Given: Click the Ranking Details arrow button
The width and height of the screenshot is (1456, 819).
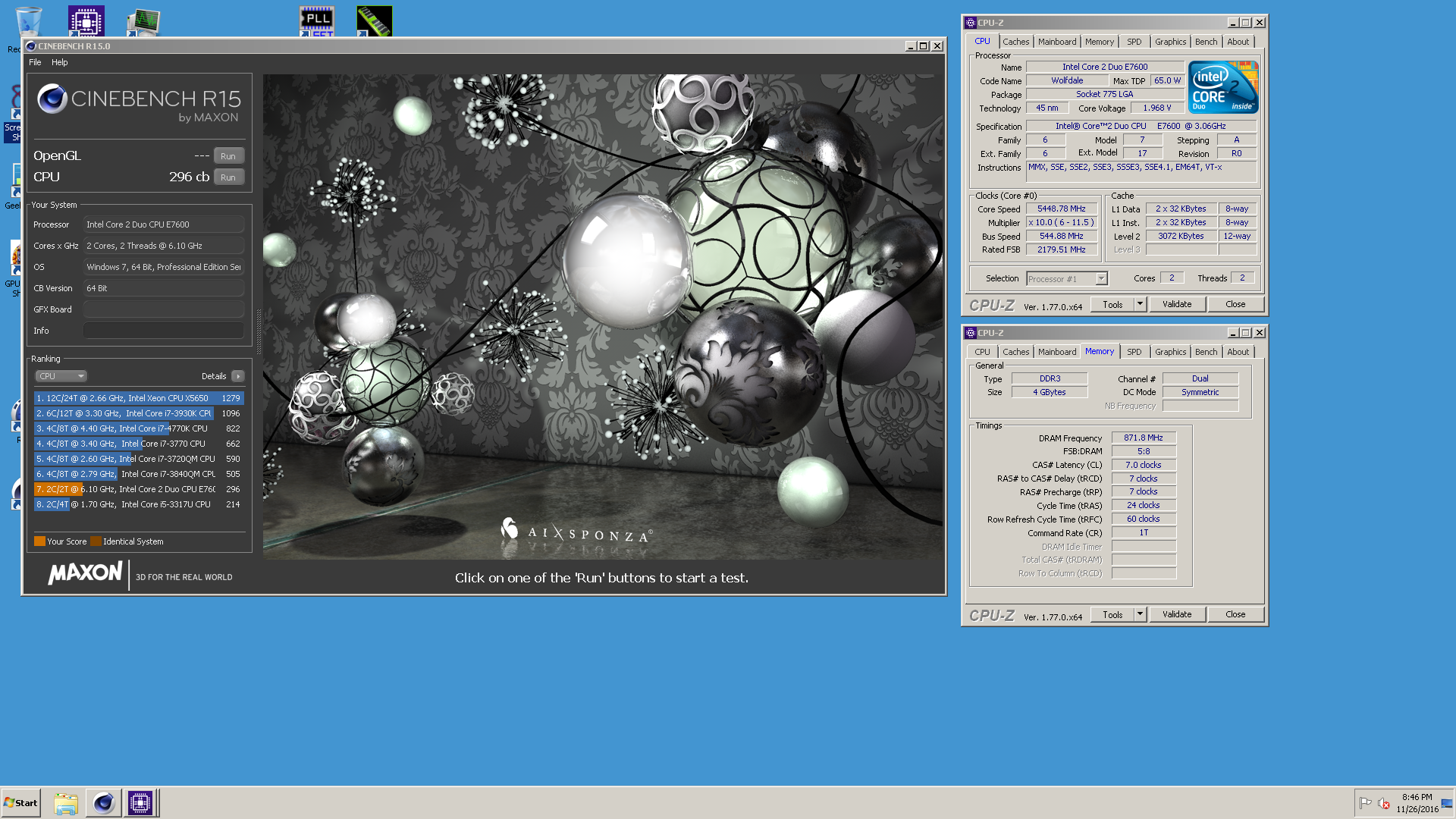Looking at the screenshot, I should click(238, 376).
